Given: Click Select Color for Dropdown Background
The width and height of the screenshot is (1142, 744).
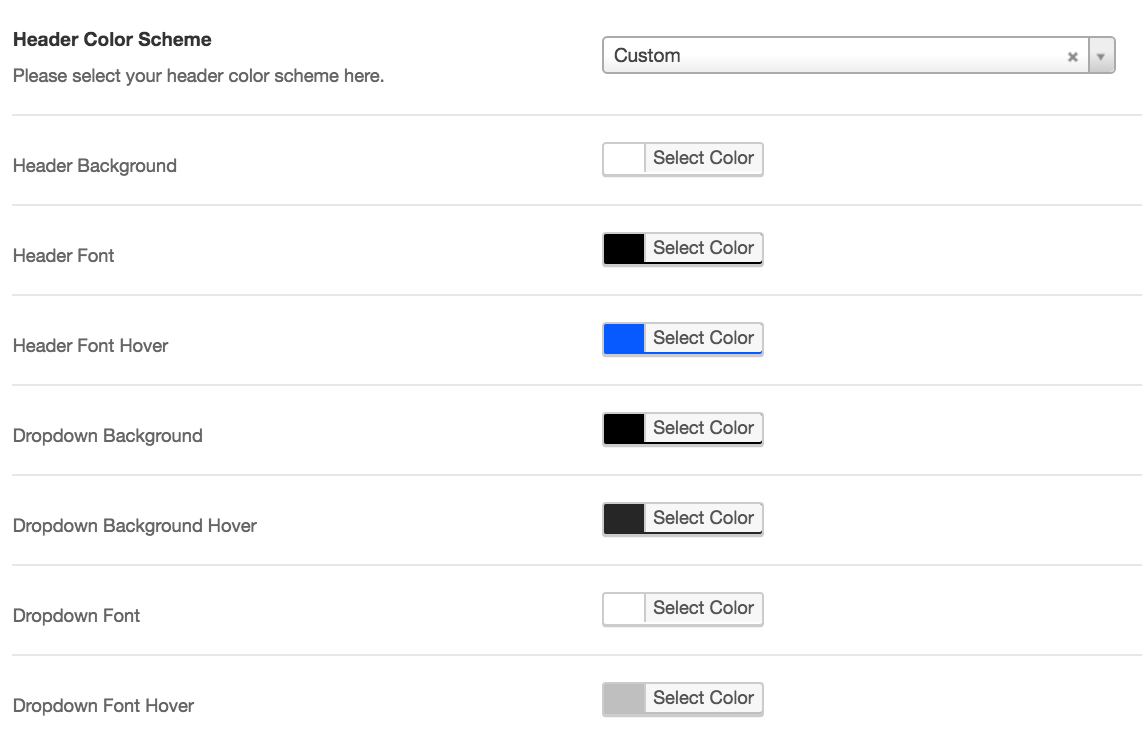Looking at the screenshot, I should [704, 428].
